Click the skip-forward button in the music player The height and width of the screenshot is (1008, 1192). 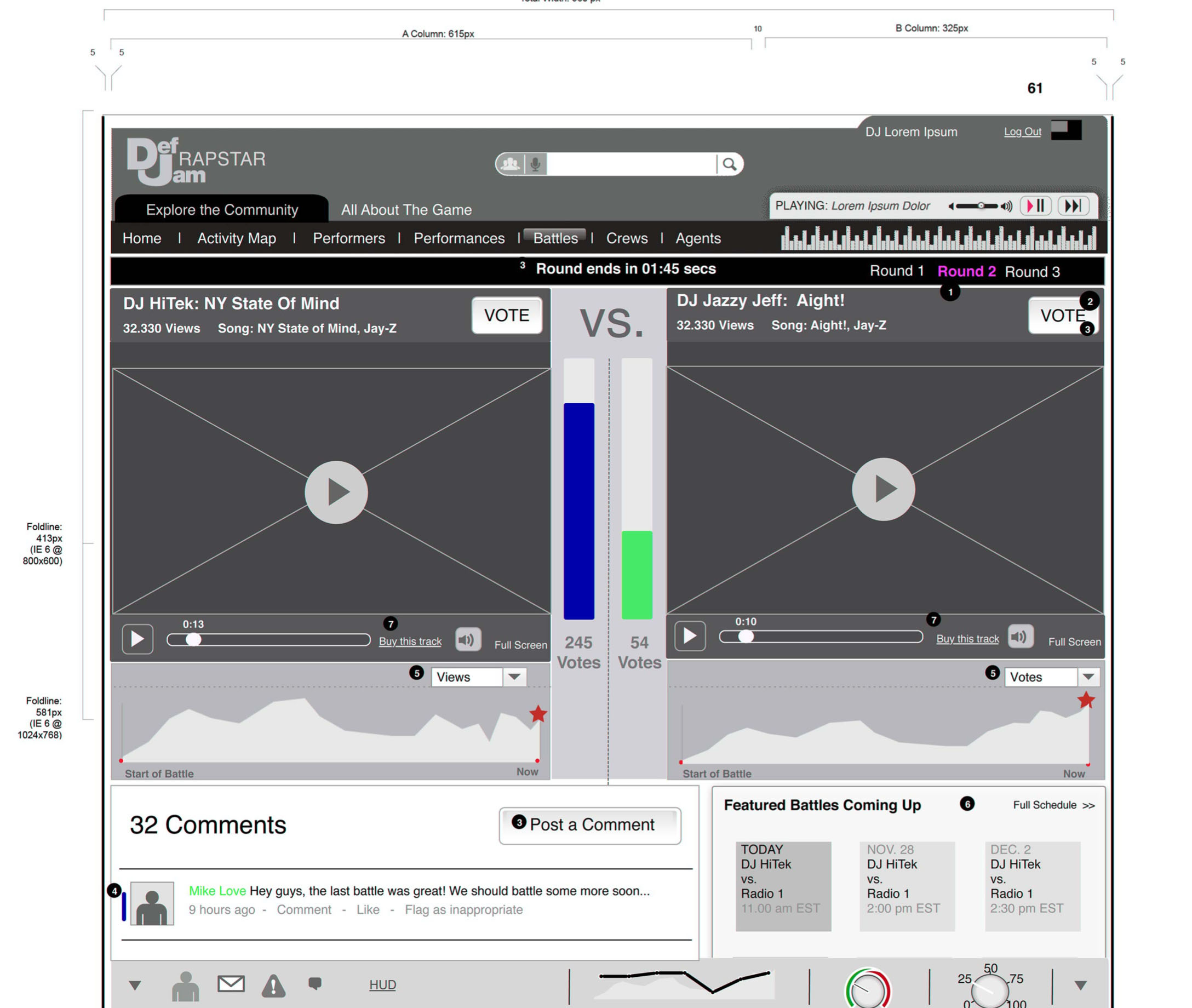(x=1073, y=206)
